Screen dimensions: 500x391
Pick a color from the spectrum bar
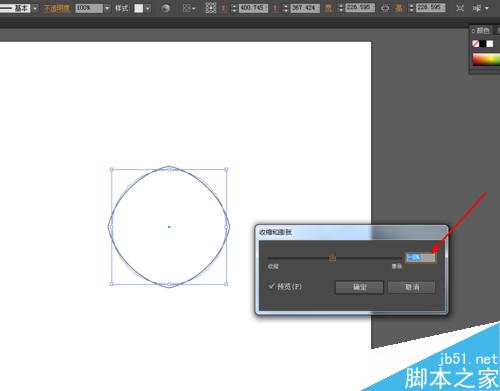pyautogui.click(x=486, y=60)
